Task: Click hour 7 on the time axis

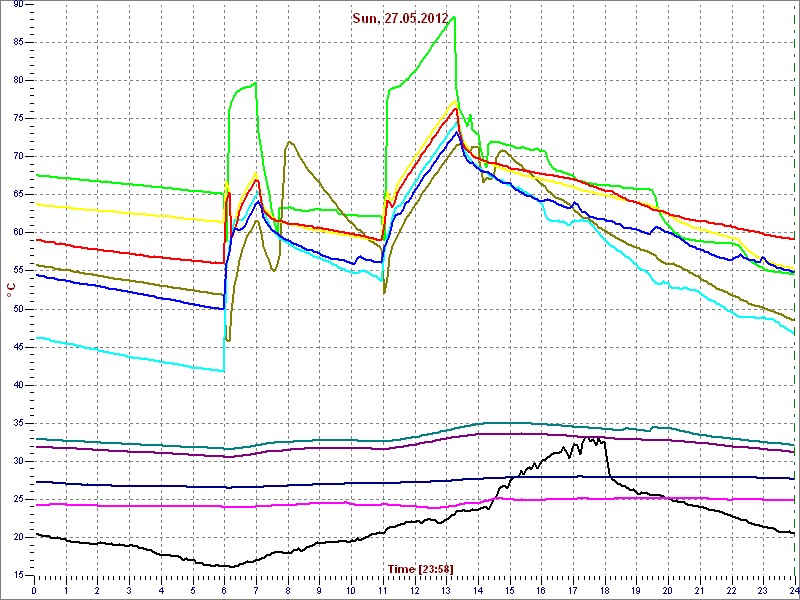Action: (256, 591)
